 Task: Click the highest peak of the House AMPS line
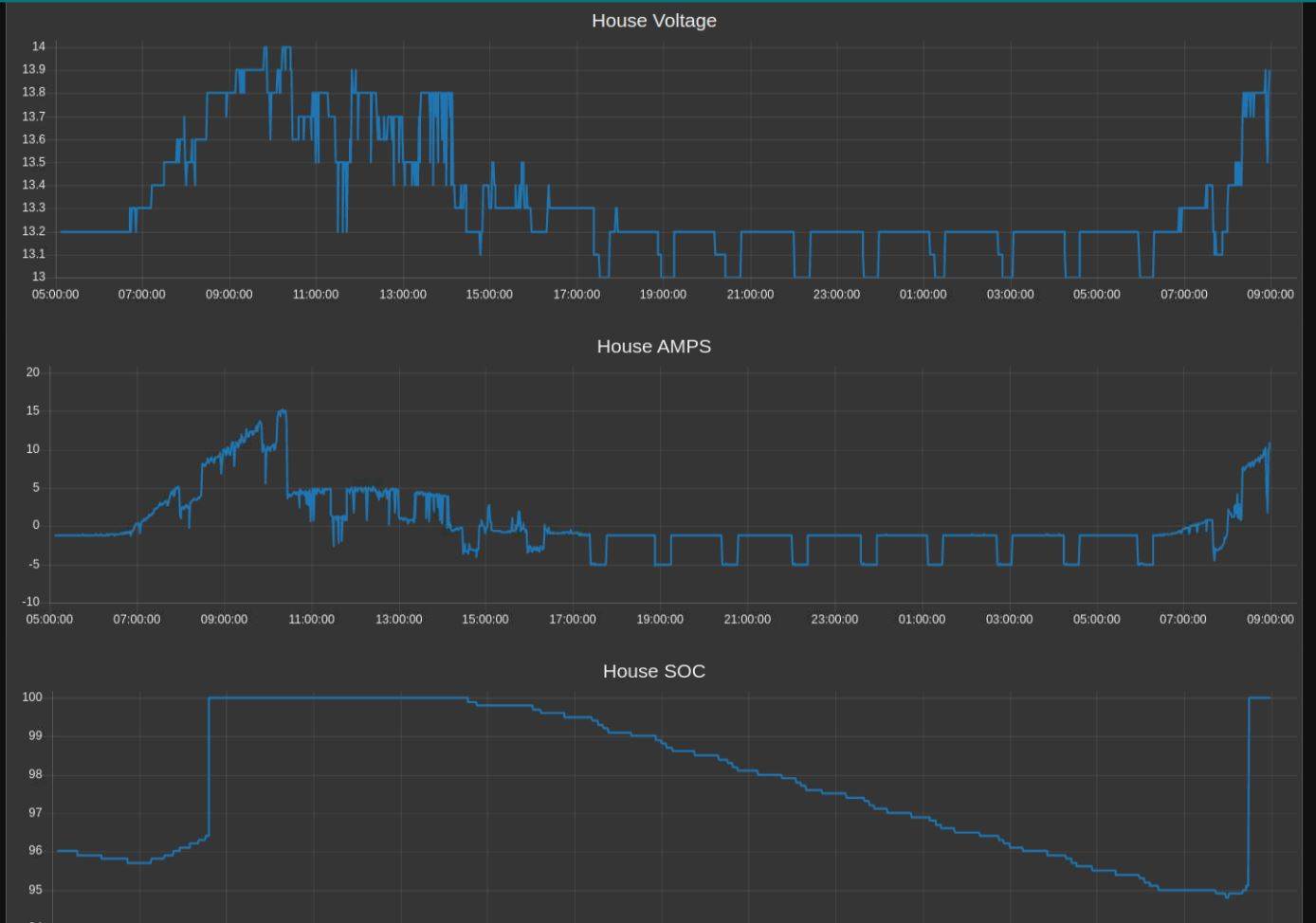pyautogui.click(x=282, y=411)
